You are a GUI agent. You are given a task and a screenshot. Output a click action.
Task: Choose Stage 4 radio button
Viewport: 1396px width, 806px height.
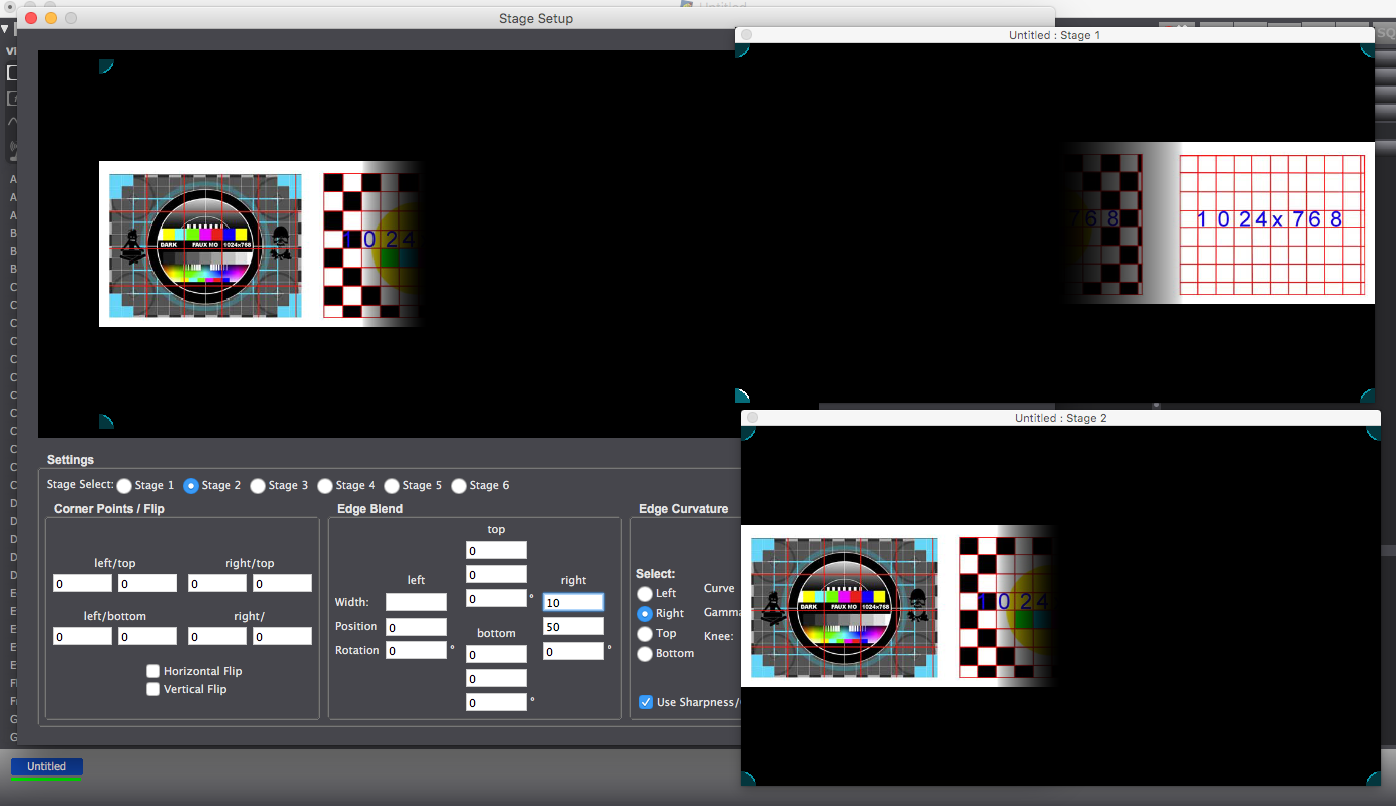325,485
